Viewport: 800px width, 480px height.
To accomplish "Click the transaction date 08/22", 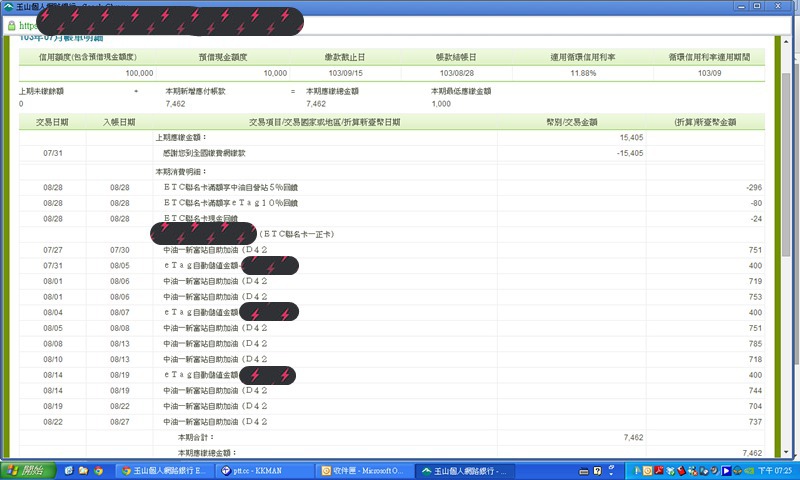I will click(x=53, y=422).
